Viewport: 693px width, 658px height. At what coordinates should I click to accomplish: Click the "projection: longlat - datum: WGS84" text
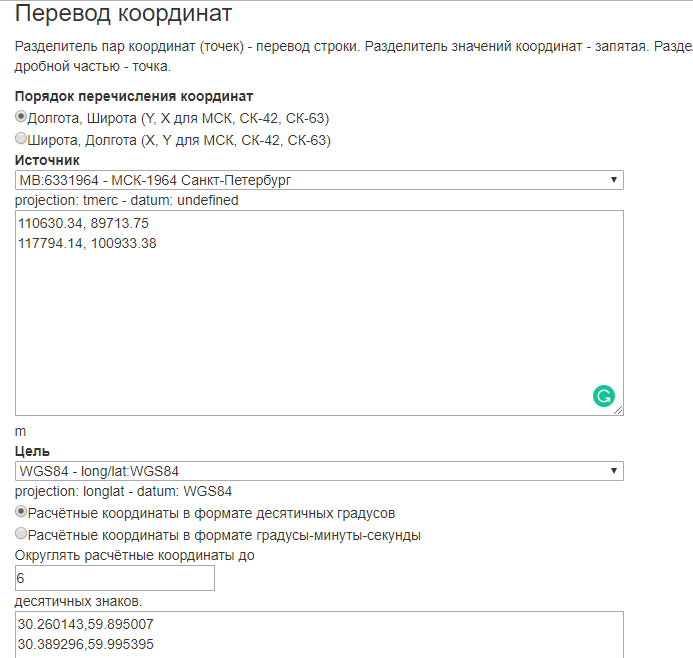(123, 491)
